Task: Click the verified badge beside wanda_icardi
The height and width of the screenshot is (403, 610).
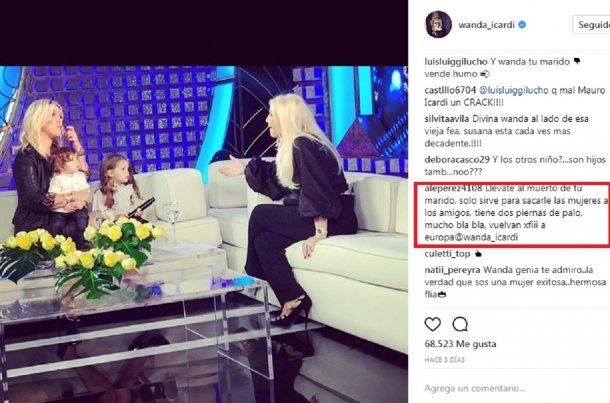Action: pos(522,25)
